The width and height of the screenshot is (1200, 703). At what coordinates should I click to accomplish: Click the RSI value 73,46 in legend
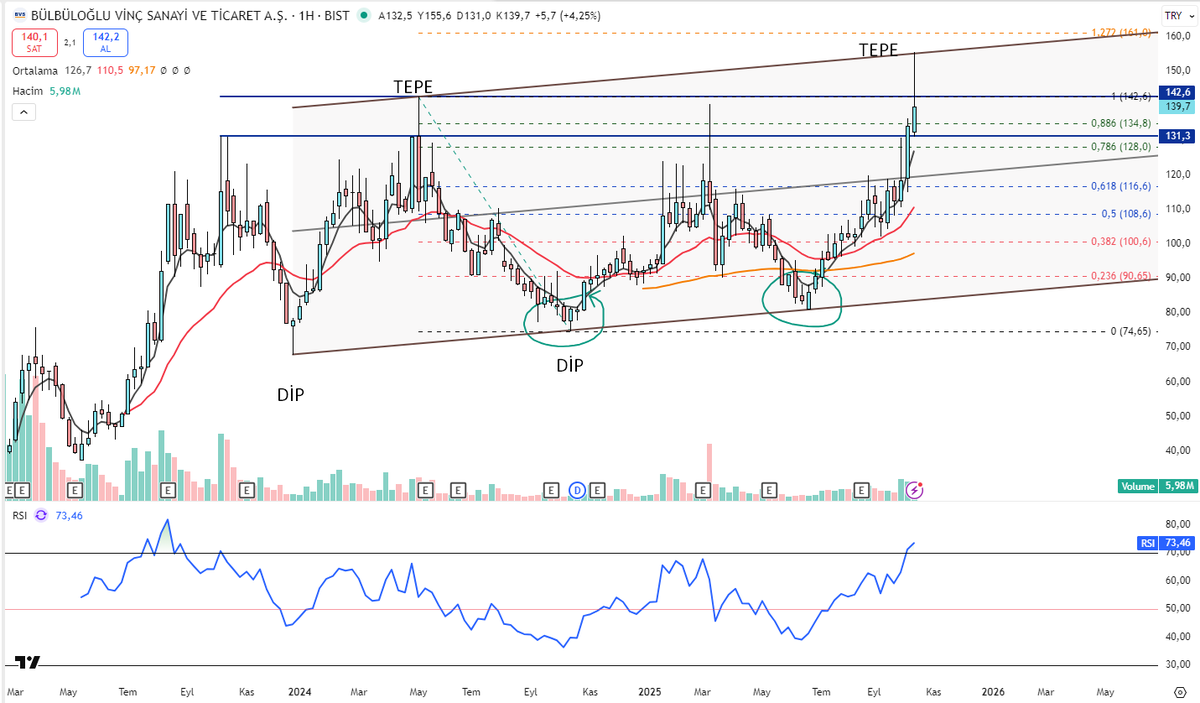[71, 515]
